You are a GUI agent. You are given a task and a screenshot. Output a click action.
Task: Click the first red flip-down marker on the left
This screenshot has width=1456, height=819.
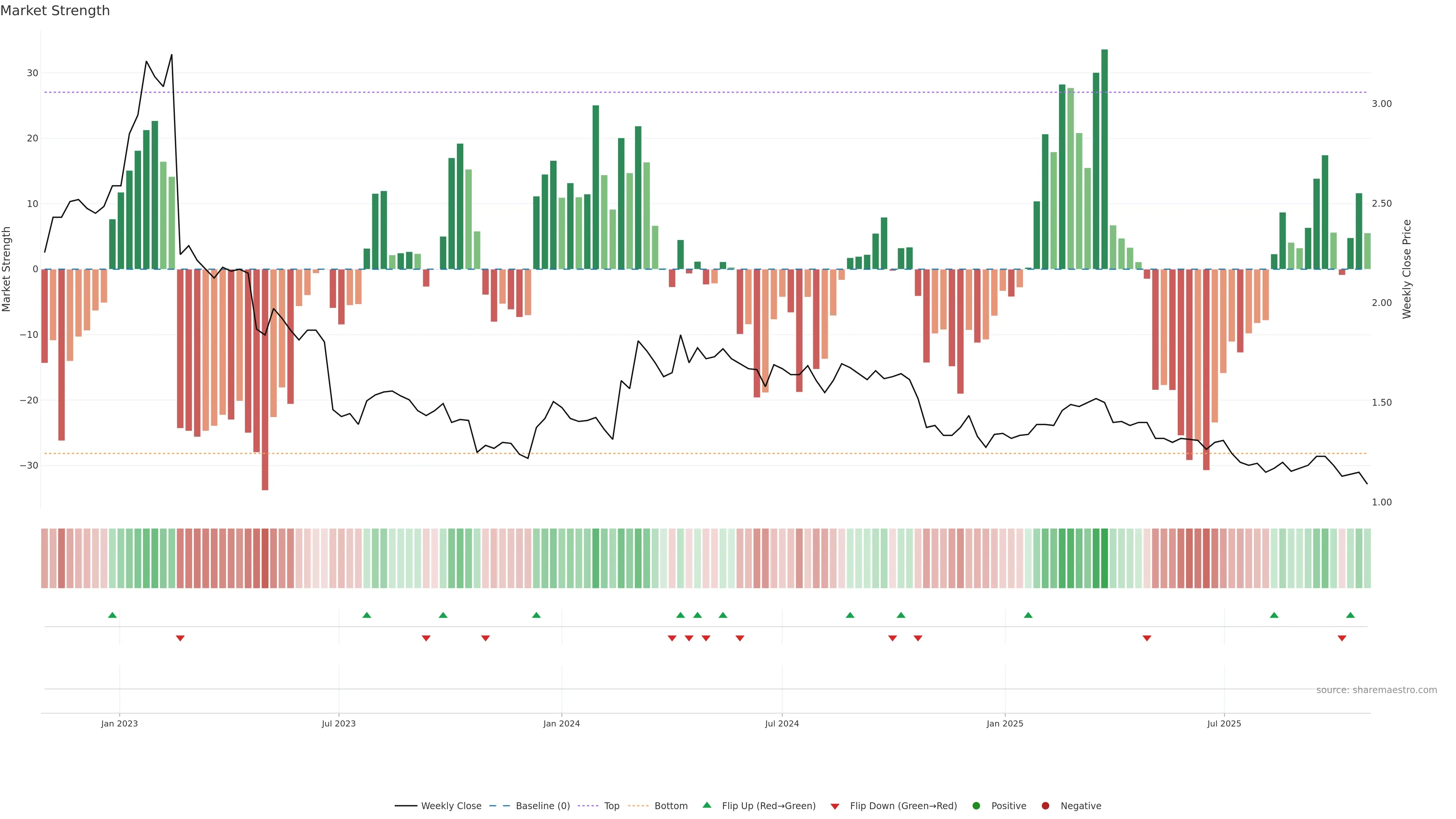point(180,638)
